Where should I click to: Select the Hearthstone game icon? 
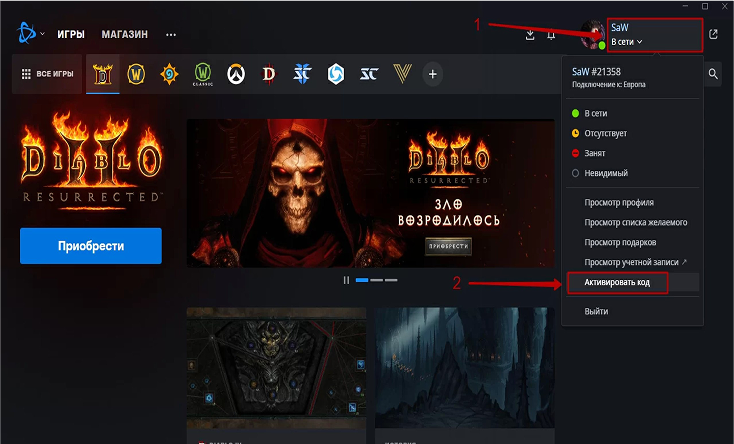pyautogui.click(x=169, y=74)
